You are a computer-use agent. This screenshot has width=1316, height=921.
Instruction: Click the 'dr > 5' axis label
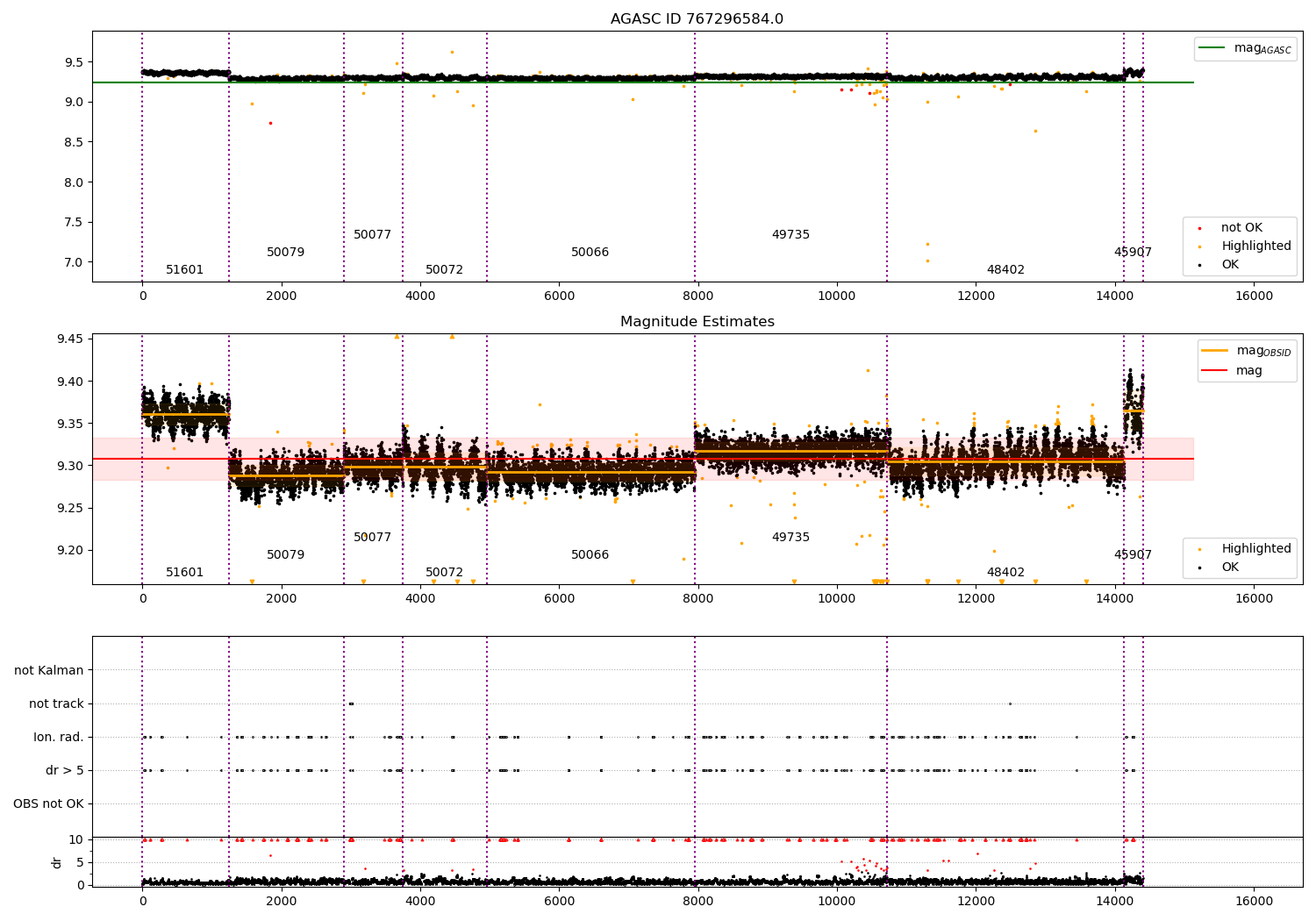[65, 771]
